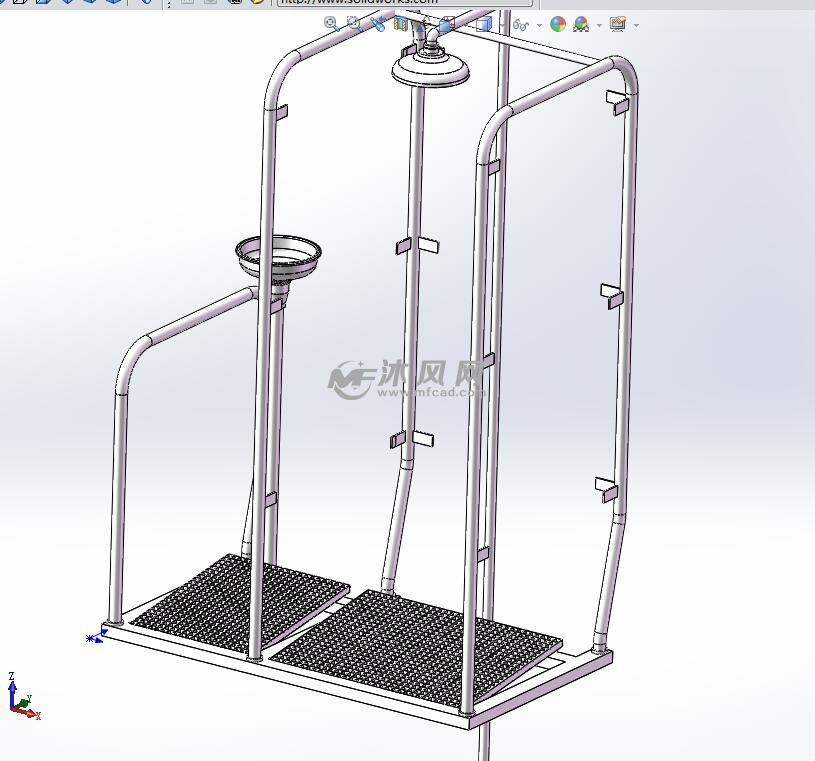This screenshot has height=761, width=815.
Task: Select the Isometric view cube icon
Action: [x=446, y=25]
